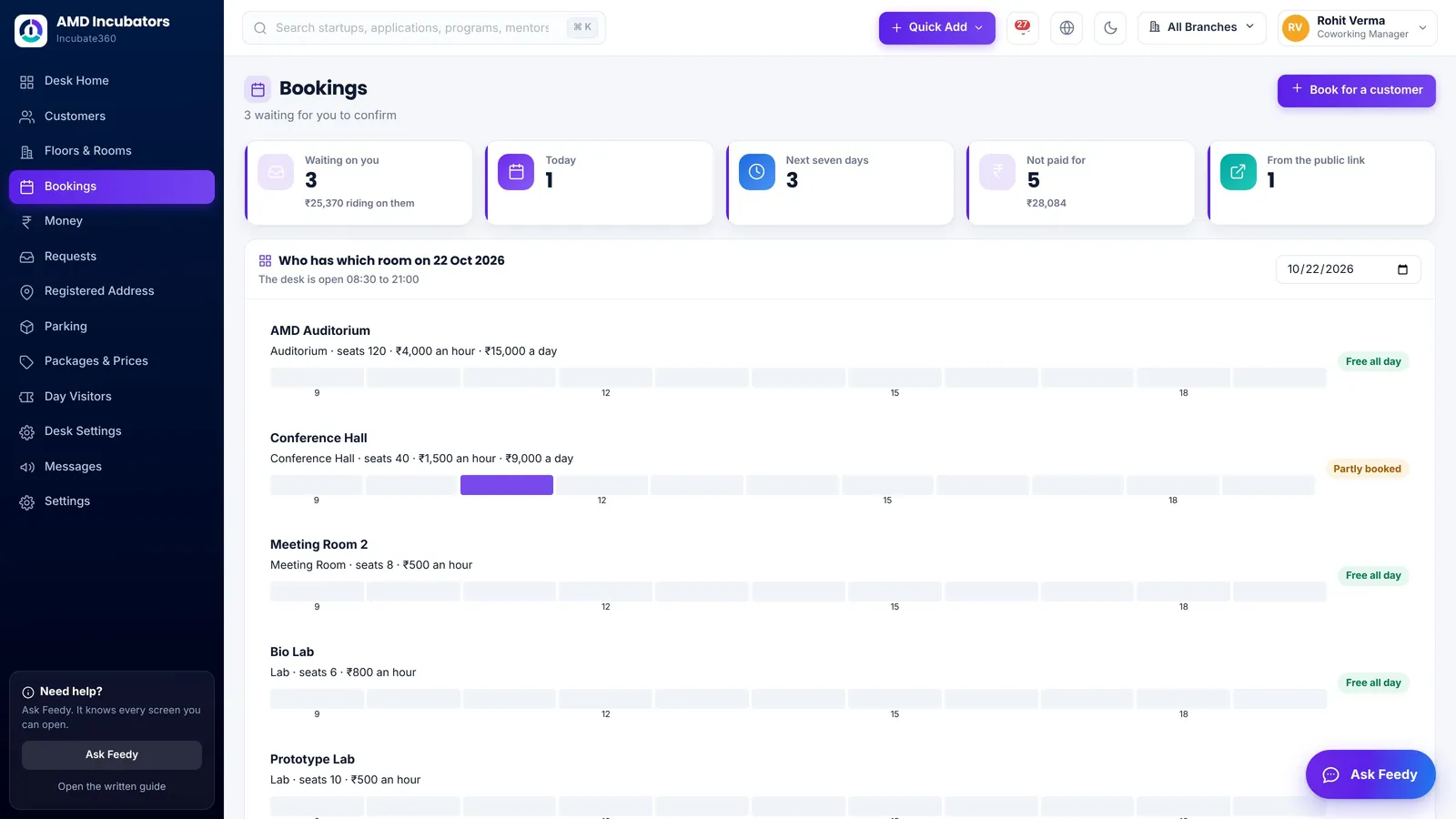Image resolution: width=1456 pixels, height=819 pixels.
Task: Open Day Visitors page
Action: point(112,397)
